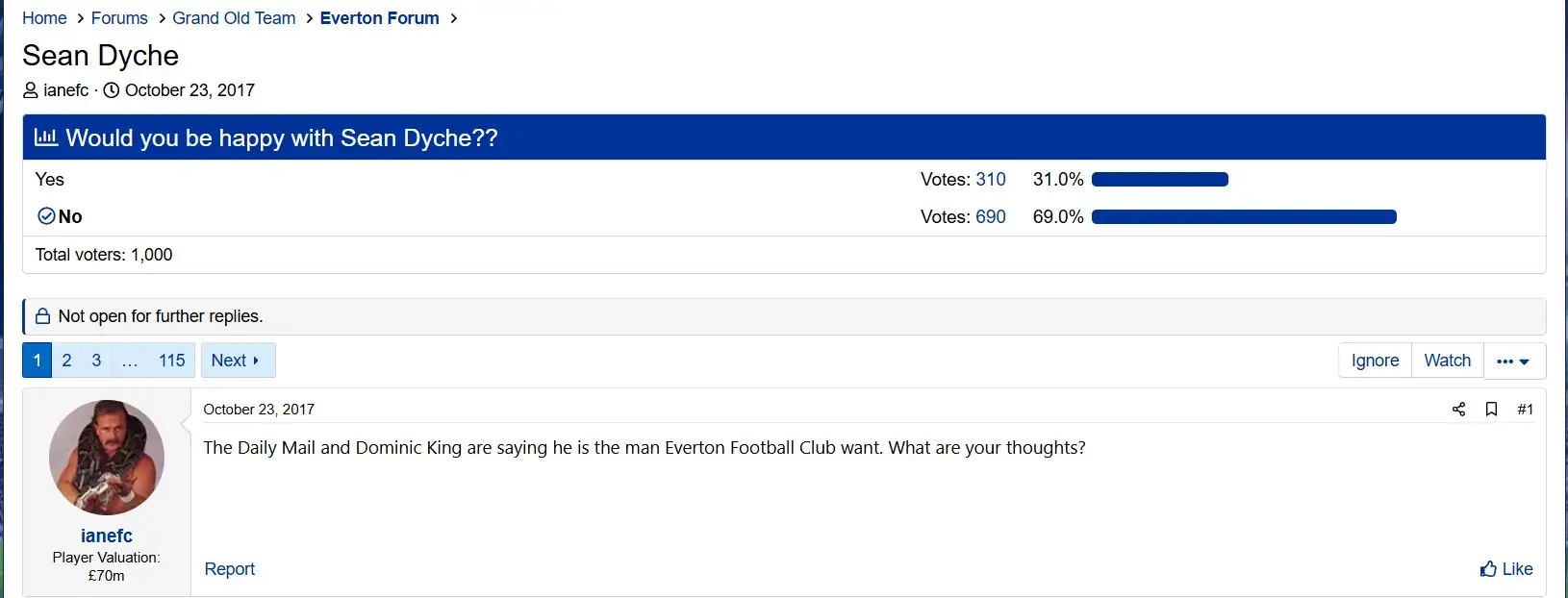1568x598 pixels.
Task: Click the No votes progress bar
Action: pos(1243,217)
